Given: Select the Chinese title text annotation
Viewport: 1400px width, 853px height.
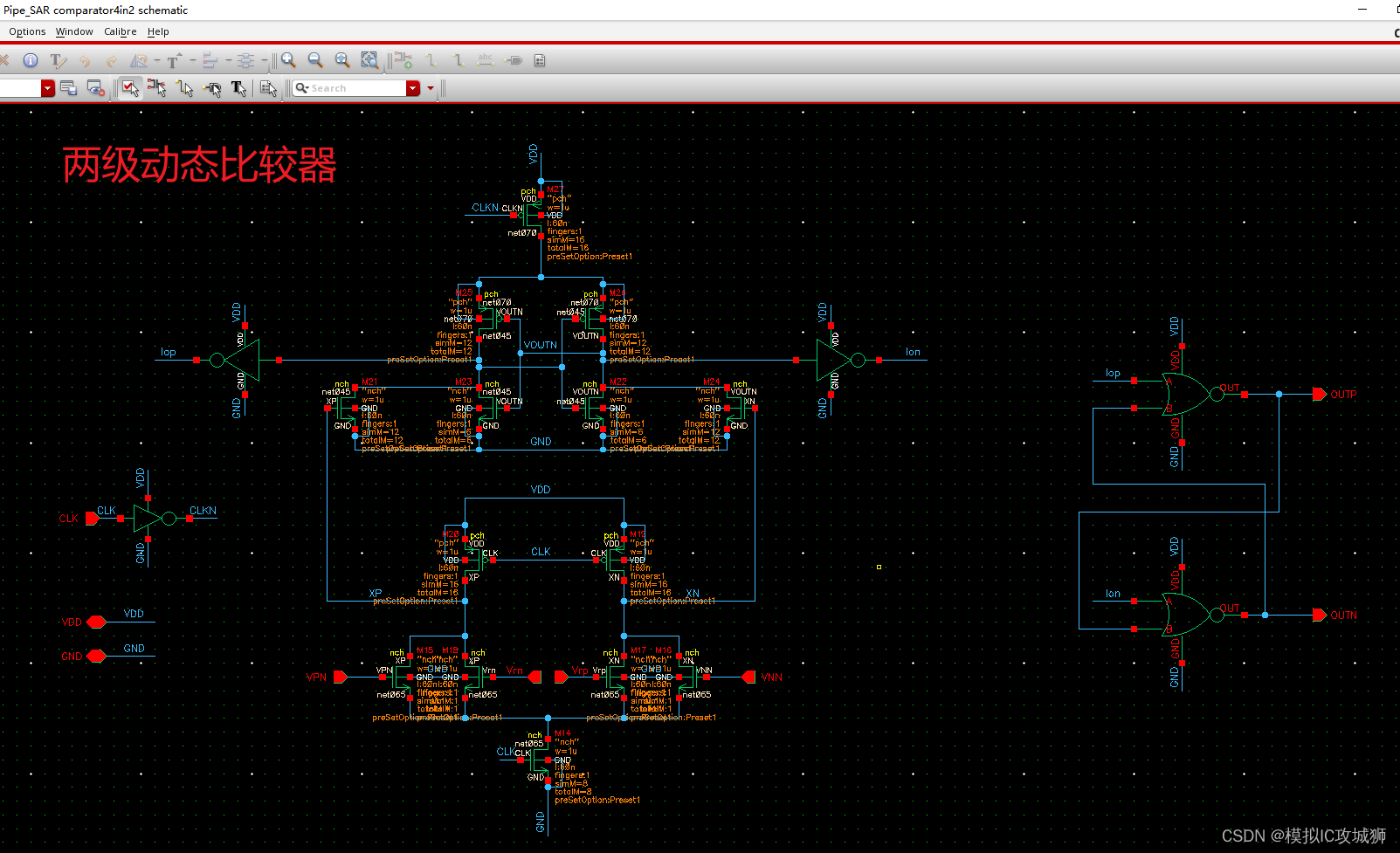Looking at the screenshot, I should tap(199, 164).
